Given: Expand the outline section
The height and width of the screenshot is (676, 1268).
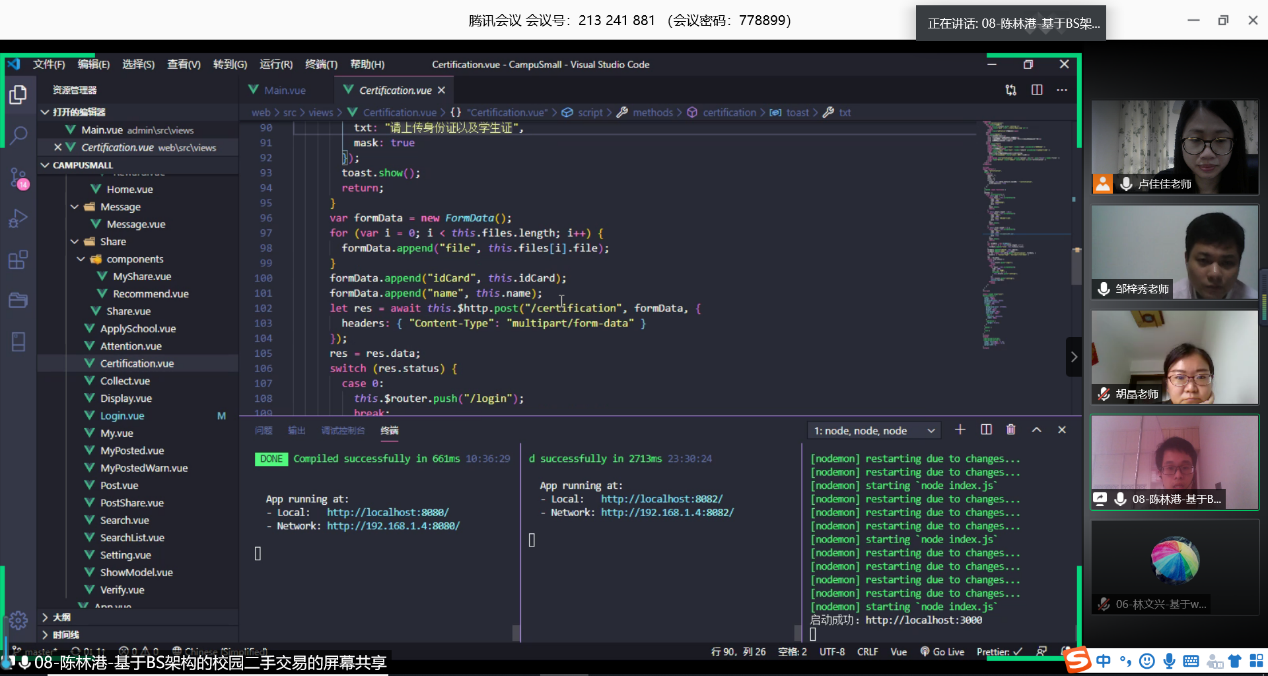Looking at the screenshot, I should pos(138,617).
